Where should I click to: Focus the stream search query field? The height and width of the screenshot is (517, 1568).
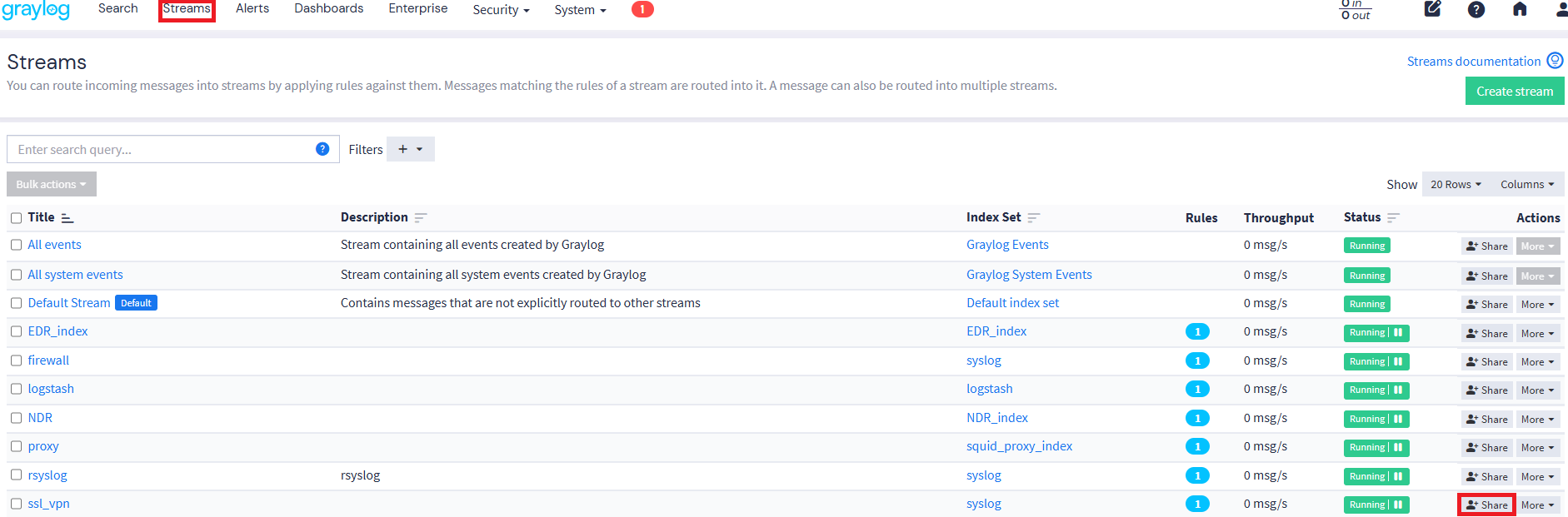[162, 150]
